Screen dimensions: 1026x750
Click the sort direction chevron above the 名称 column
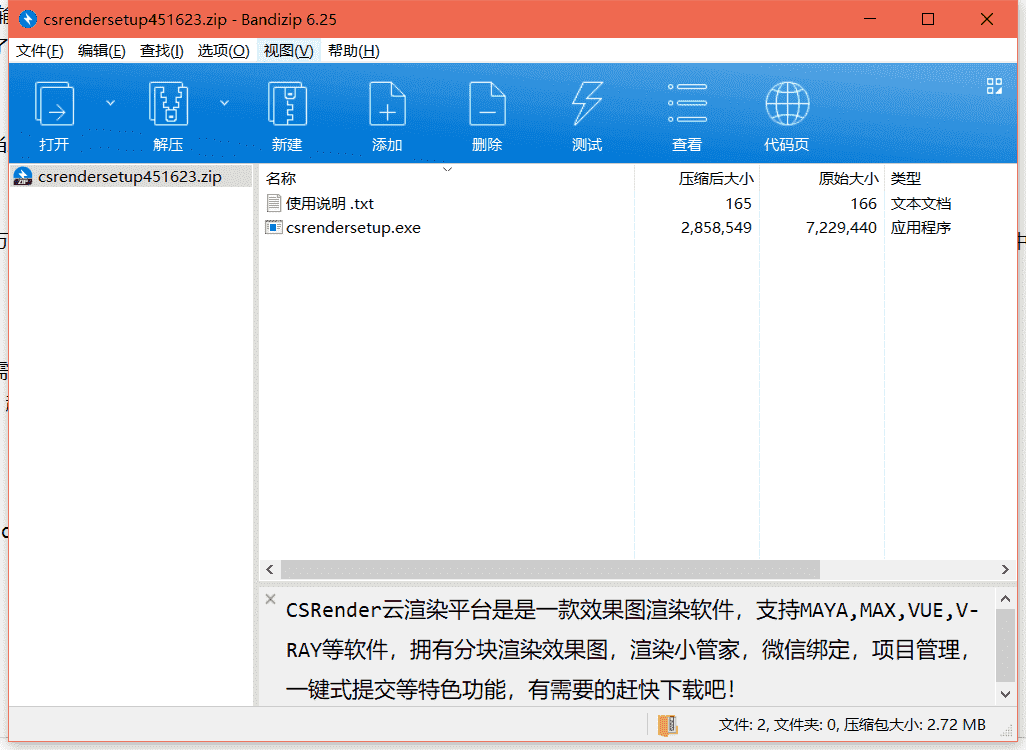(x=448, y=170)
